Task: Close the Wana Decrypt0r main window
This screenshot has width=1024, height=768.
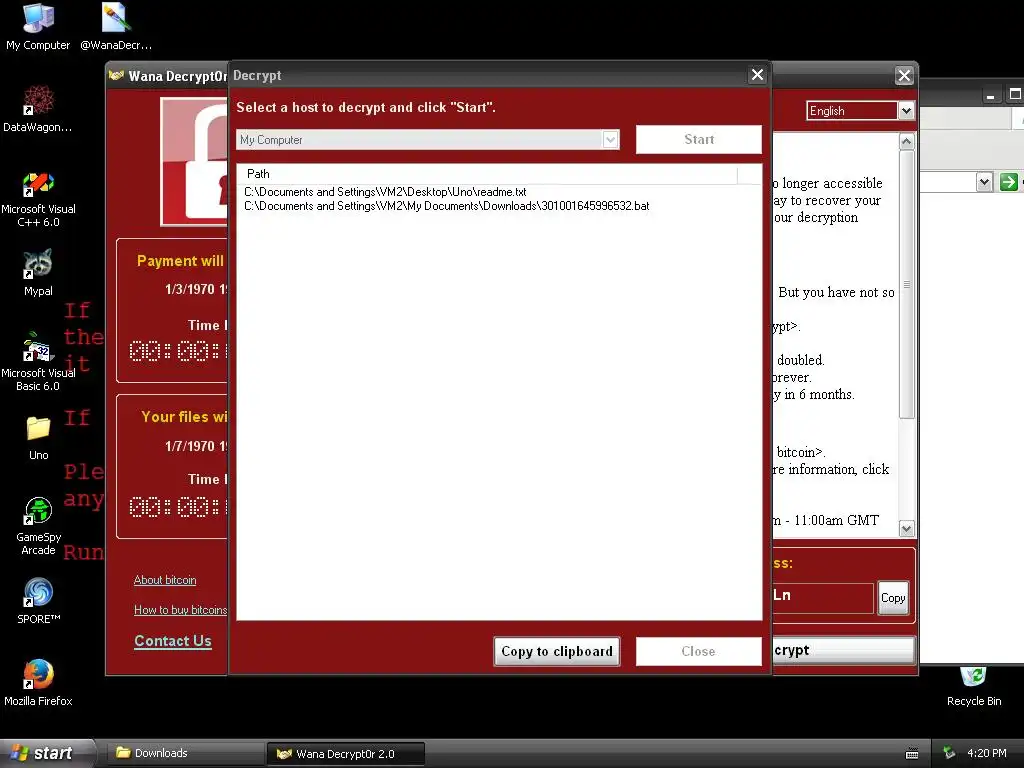Action: tap(904, 76)
